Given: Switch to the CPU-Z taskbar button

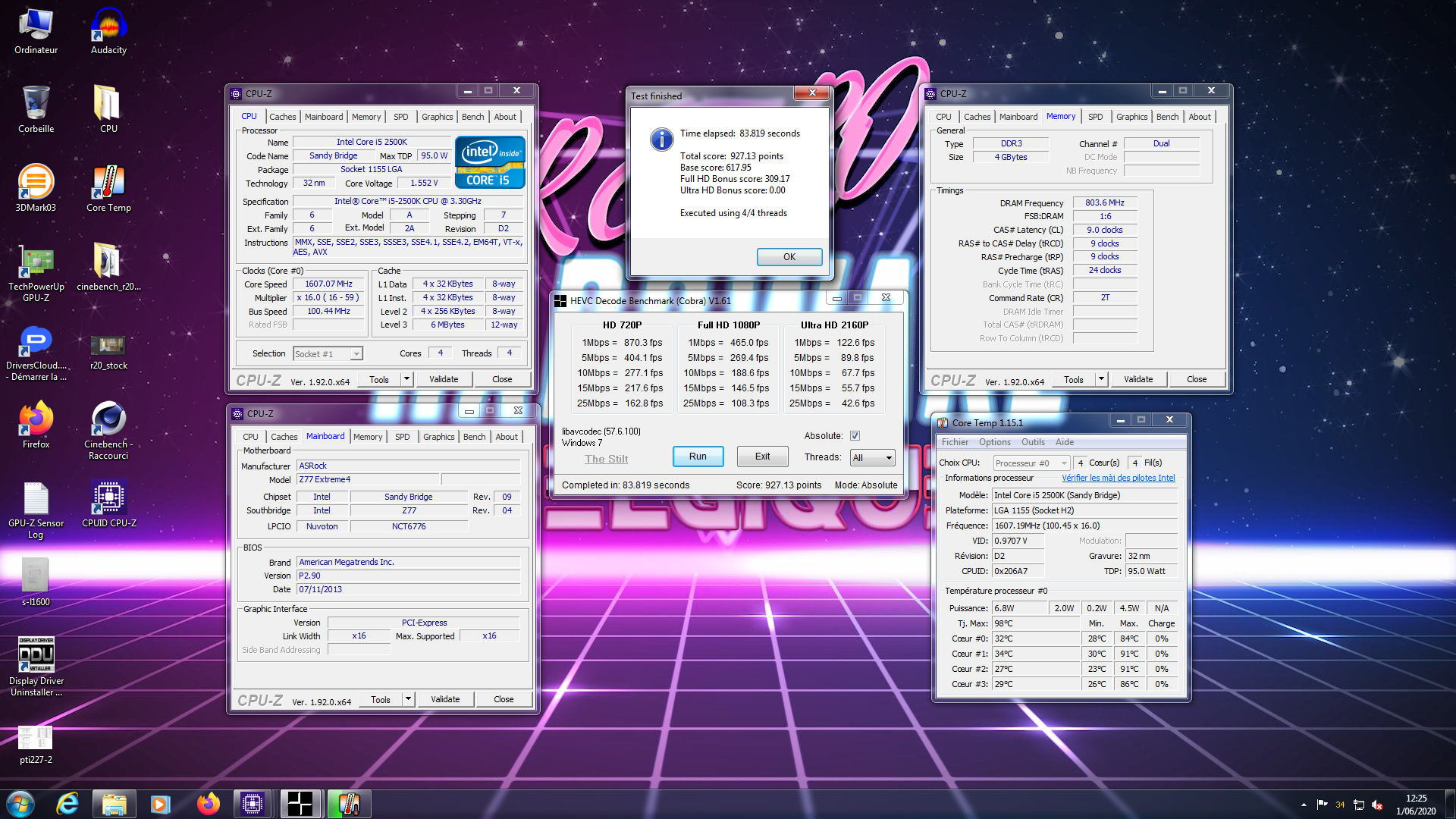Looking at the screenshot, I should point(253,804).
